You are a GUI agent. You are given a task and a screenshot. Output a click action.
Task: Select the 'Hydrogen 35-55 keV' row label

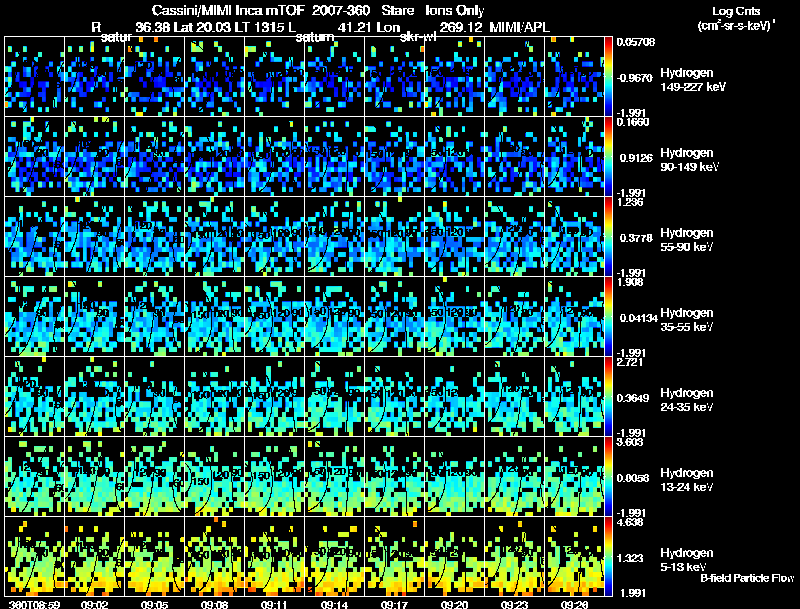[687, 320]
